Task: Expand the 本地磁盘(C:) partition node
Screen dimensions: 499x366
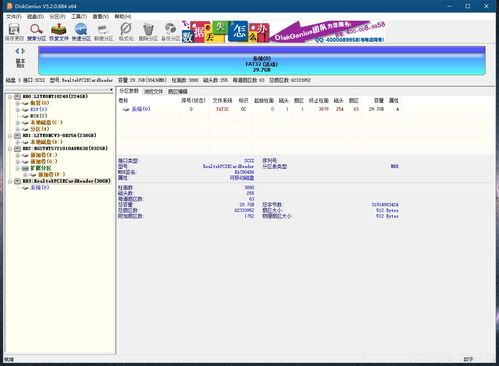Action: (18, 123)
